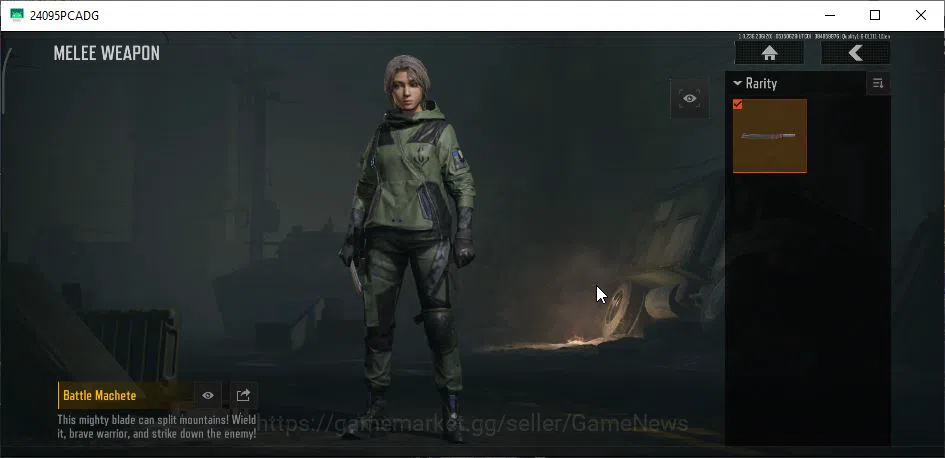Click the machete description text
945x458 pixels.
157,426
